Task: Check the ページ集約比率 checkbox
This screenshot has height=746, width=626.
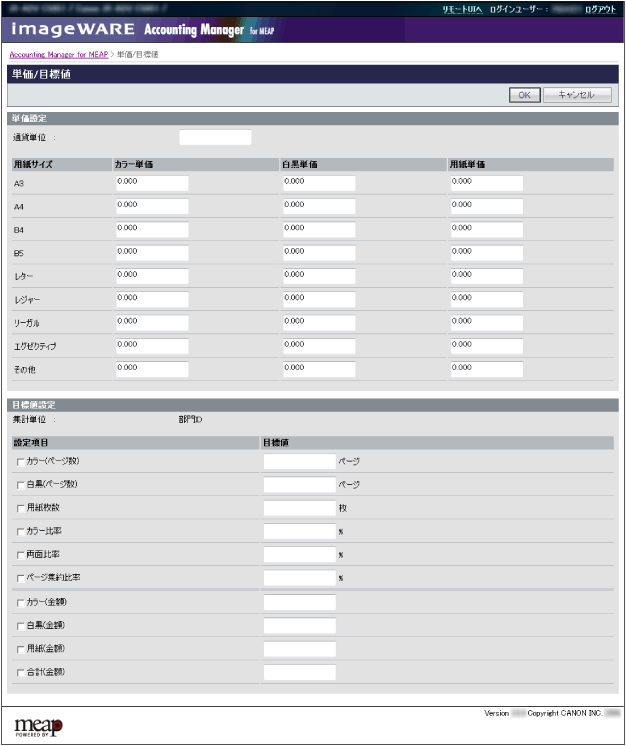Action: pyautogui.click(x=20, y=578)
